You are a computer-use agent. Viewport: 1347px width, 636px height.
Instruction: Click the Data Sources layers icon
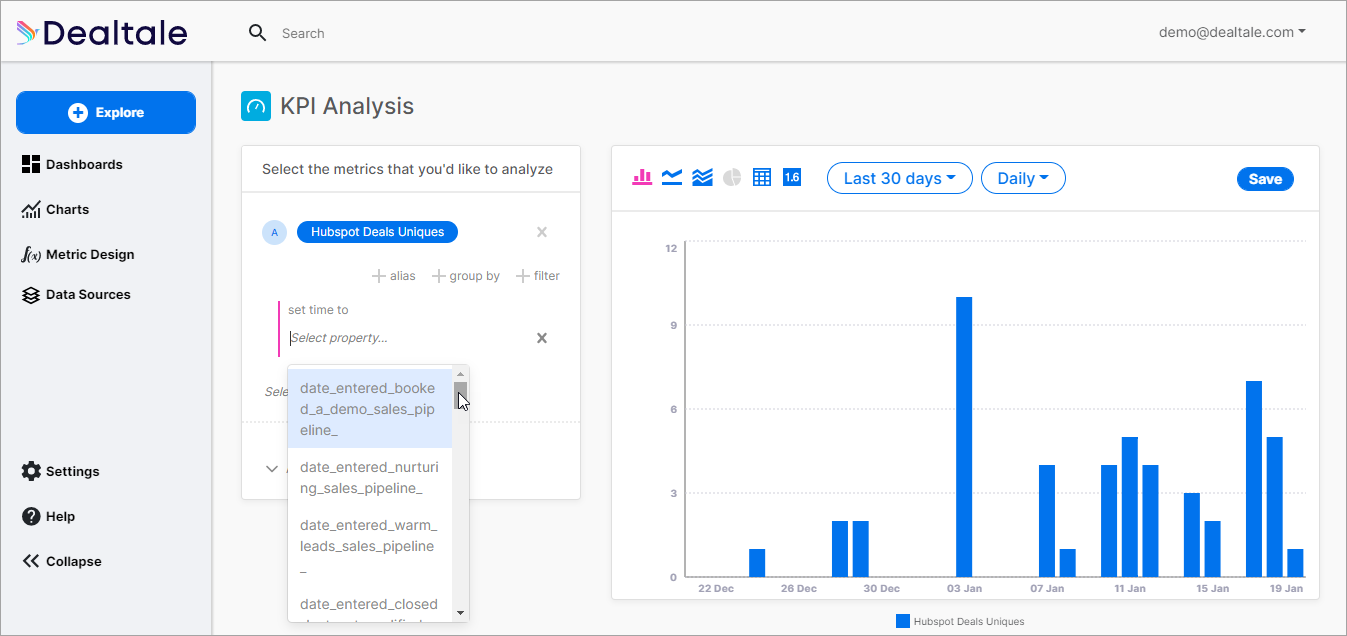(x=31, y=295)
